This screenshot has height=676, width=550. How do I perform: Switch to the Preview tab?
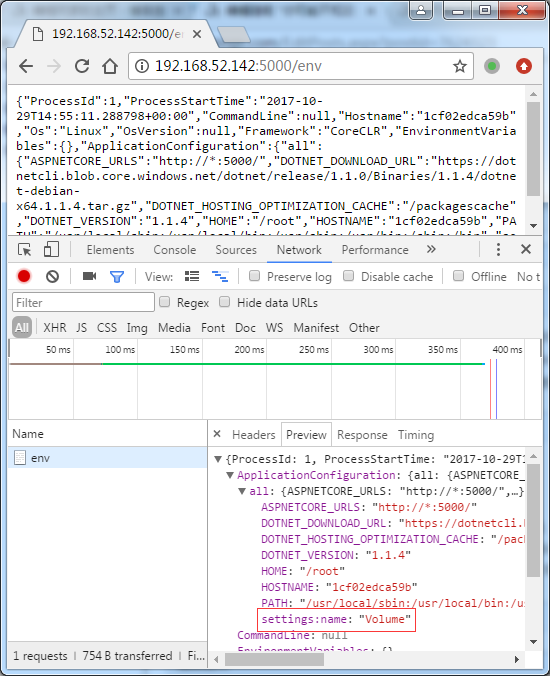click(x=306, y=435)
